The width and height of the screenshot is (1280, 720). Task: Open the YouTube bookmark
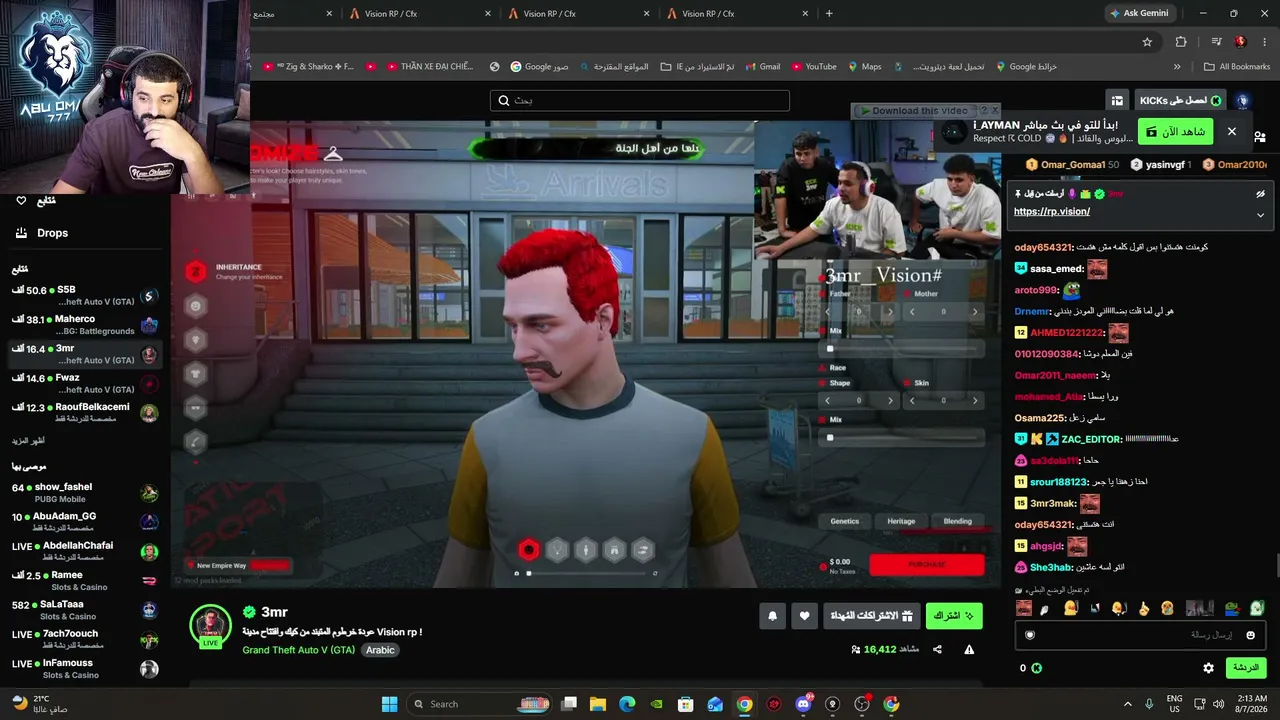click(813, 67)
